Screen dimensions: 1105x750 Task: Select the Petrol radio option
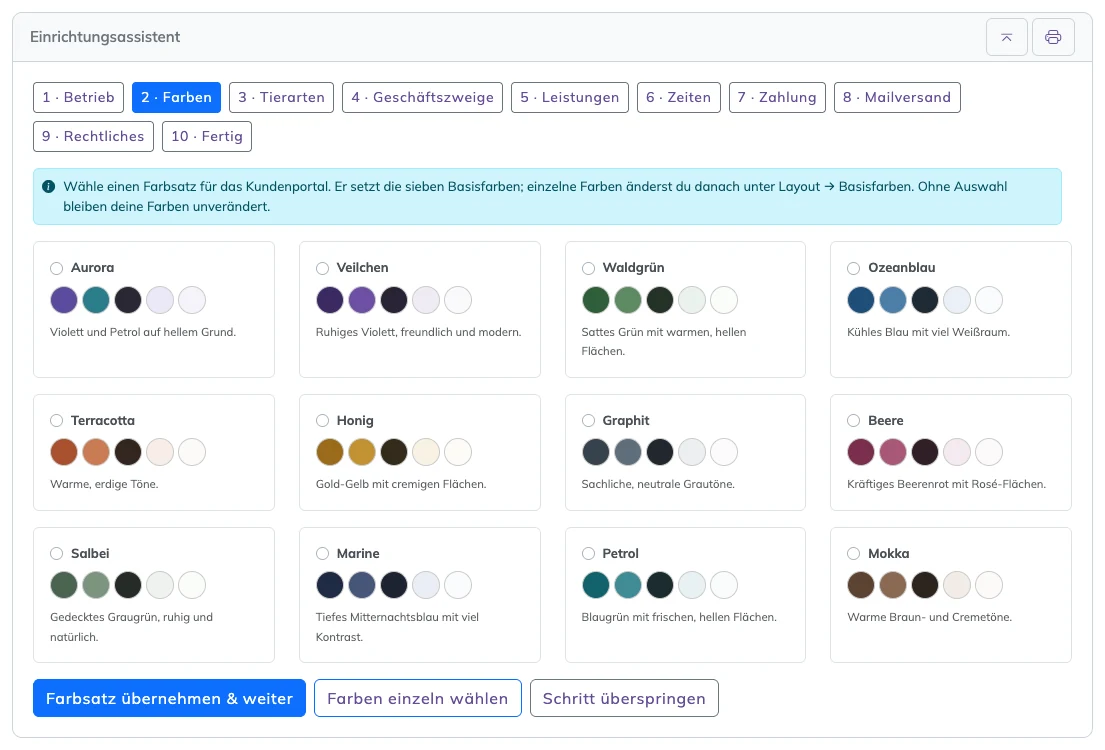pos(588,553)
